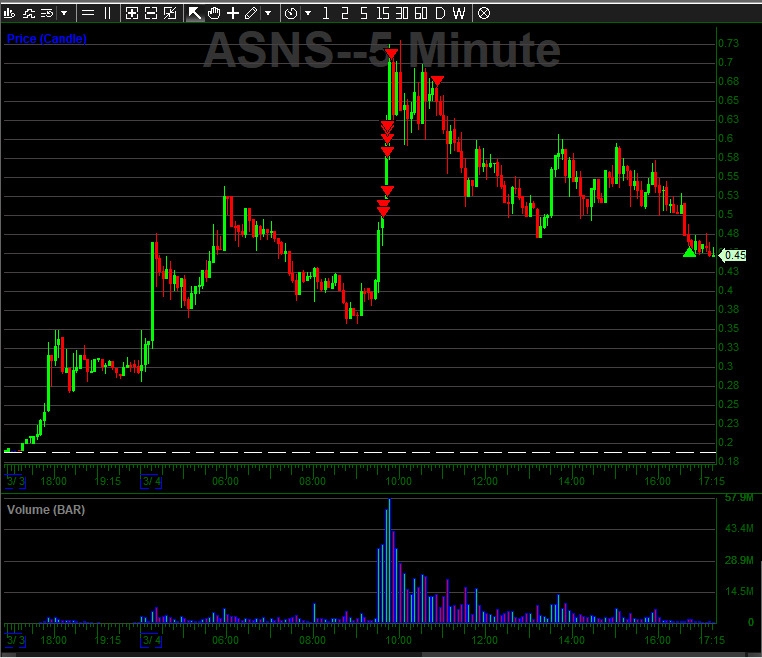762x658 pixels.
Task: Switch to 2 minute timeframe
Action: pyautogui.click(x=345, y=13)
